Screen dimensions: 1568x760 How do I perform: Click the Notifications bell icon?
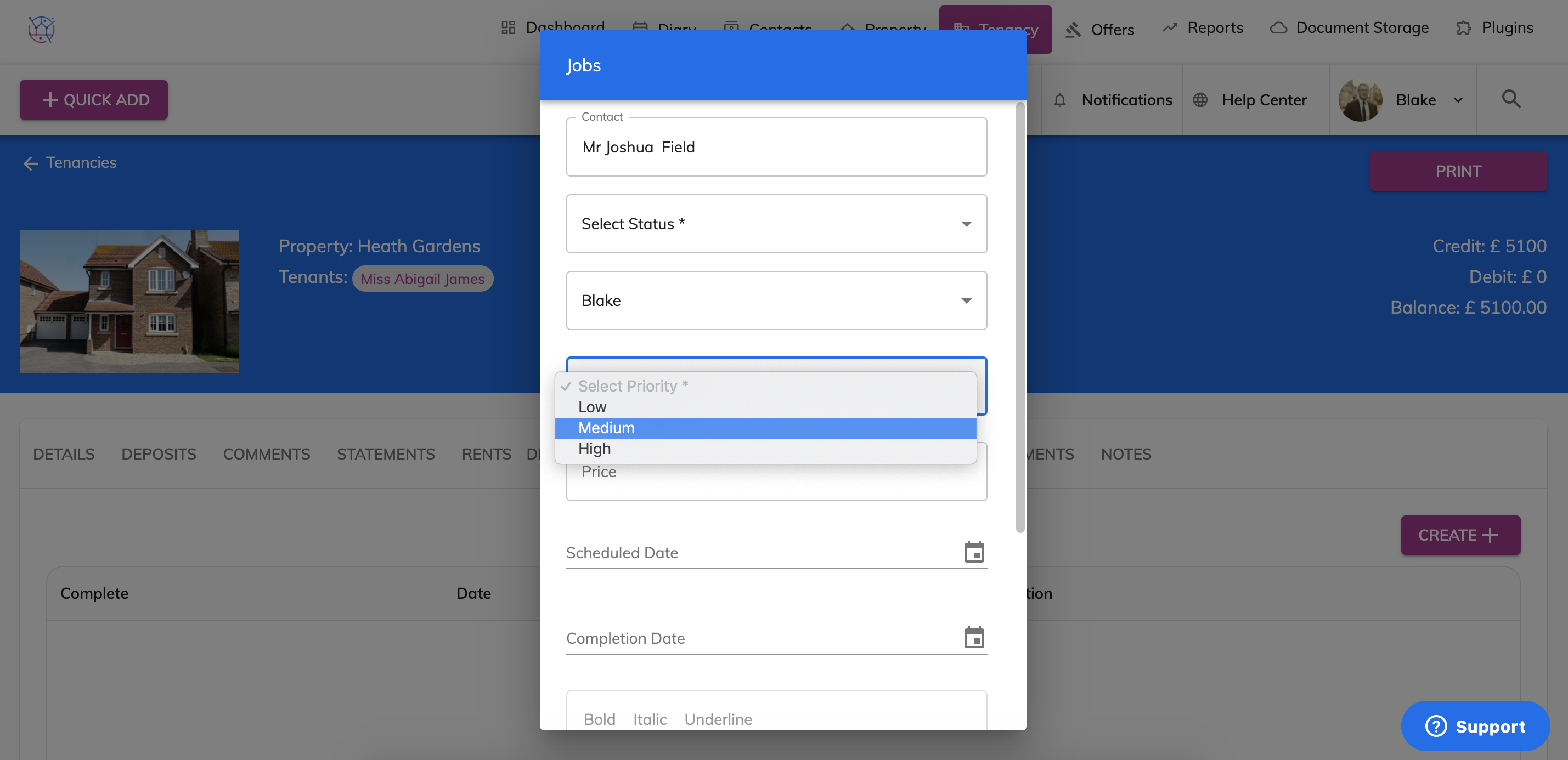pos(1060,100)
